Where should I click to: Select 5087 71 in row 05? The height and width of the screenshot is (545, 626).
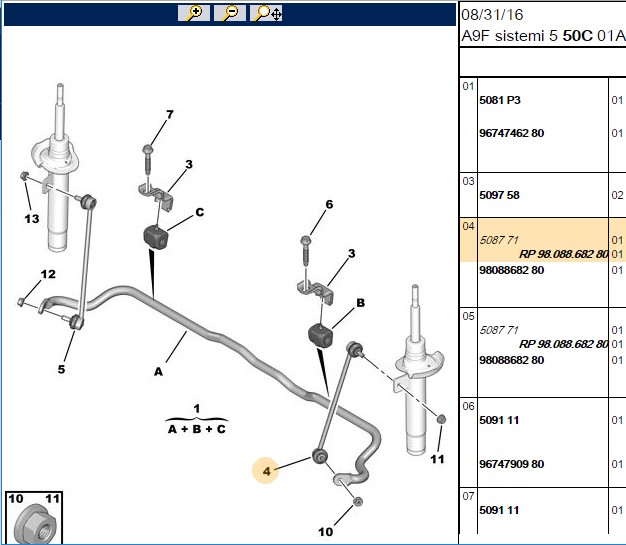tap(499, 330)
